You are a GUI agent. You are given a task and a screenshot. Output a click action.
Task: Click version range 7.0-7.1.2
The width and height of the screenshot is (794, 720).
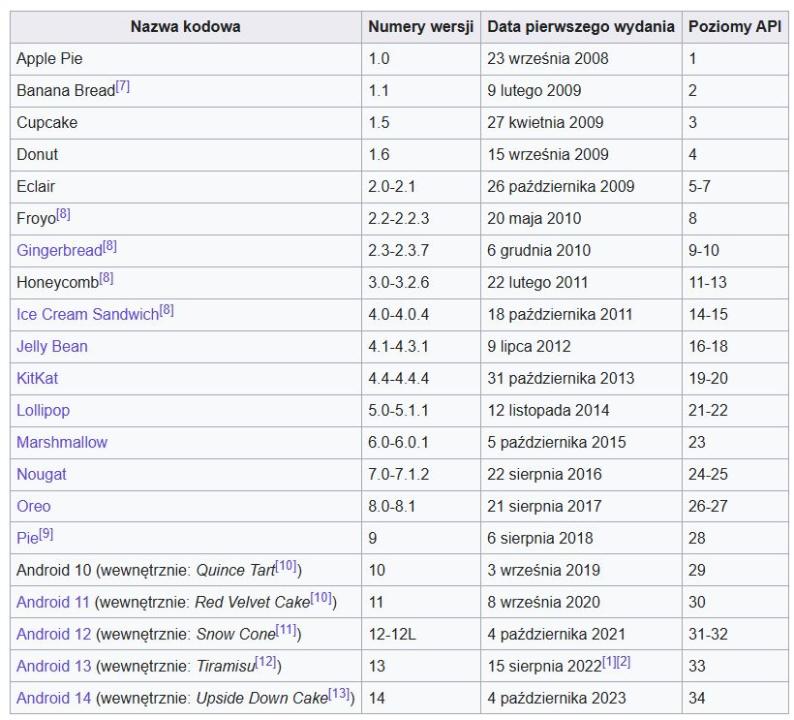399,474
